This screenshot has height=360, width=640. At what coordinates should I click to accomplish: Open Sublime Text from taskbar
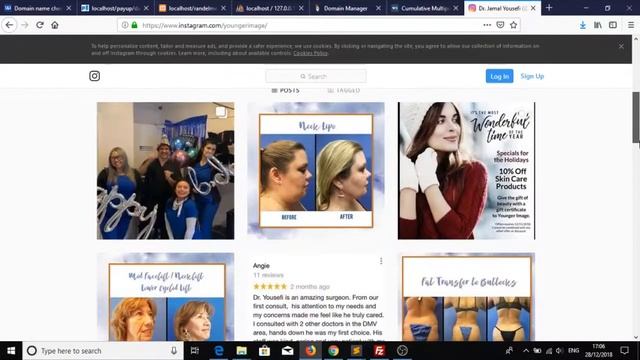pos(356,351)
